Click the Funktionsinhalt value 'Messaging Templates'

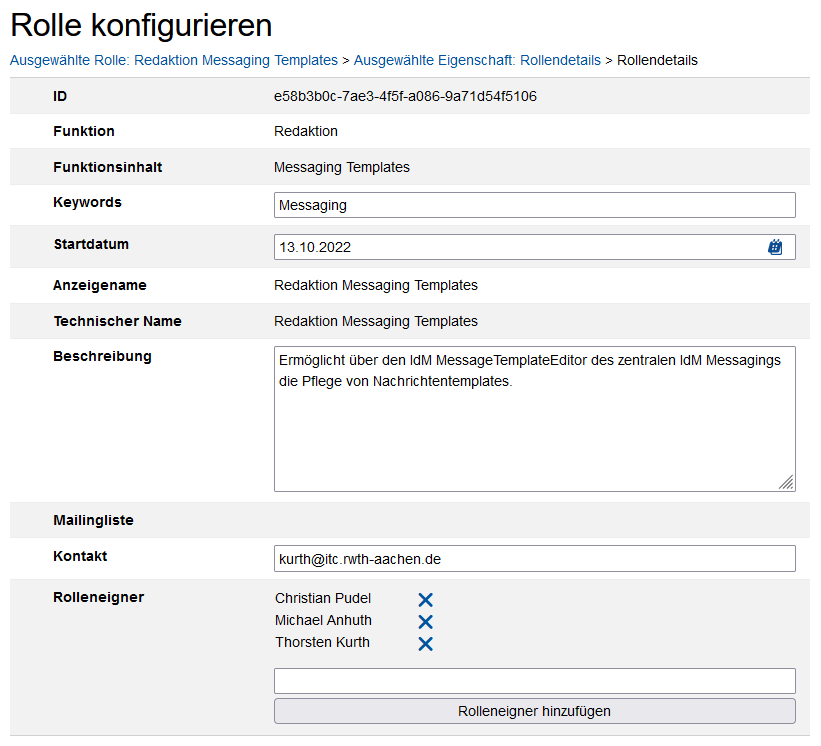tap(342, 167)
